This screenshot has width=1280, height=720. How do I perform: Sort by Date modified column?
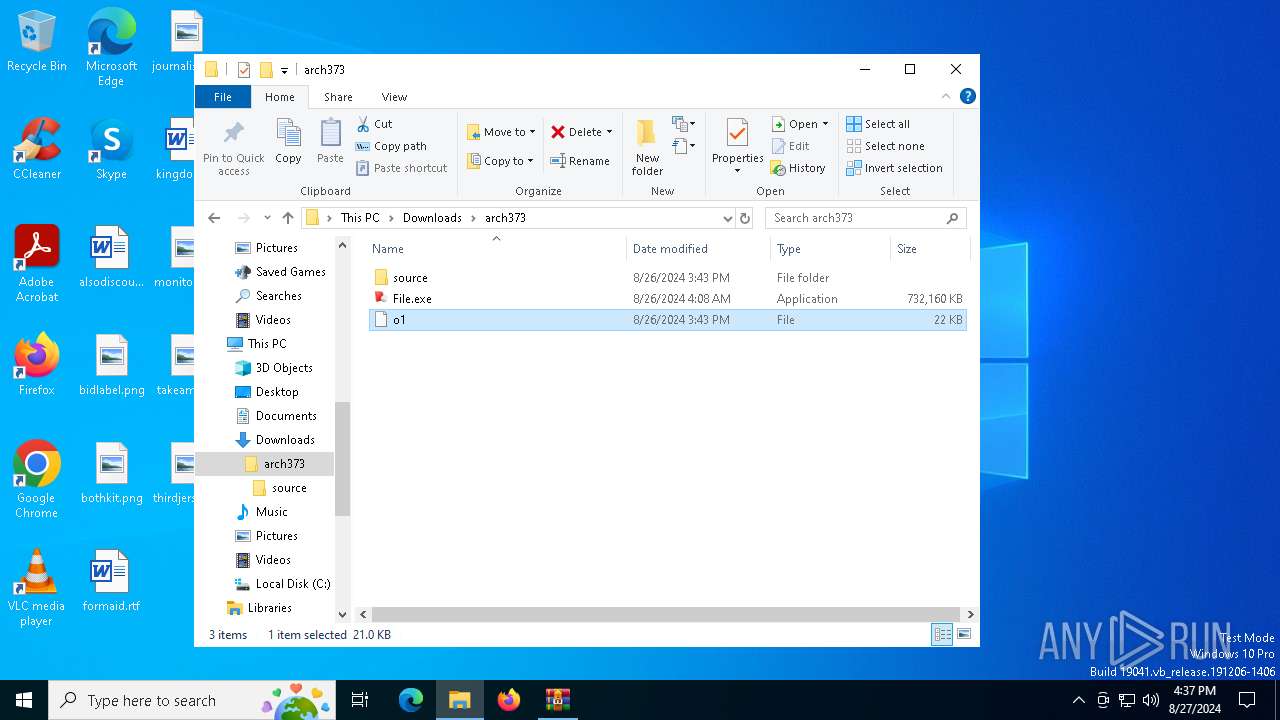[698, 249]
